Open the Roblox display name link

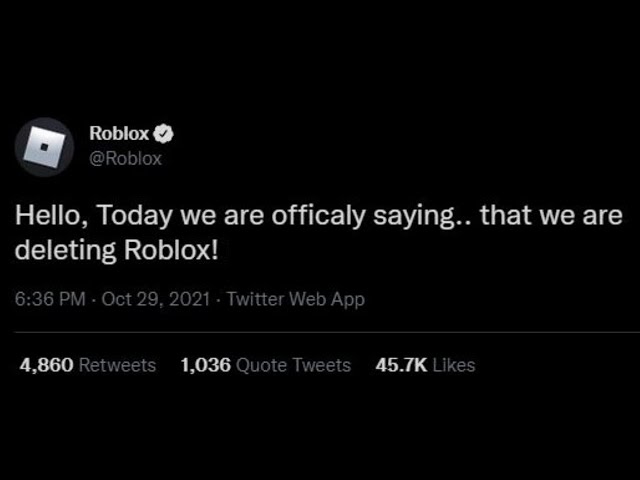pos(119,134)
